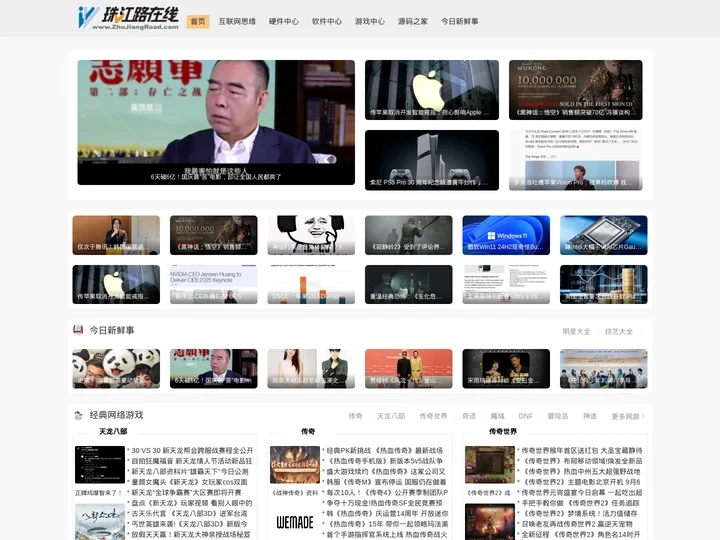The image size is (720, 540).
Task: Open the 首页 navigation tab
Action: 198,22
